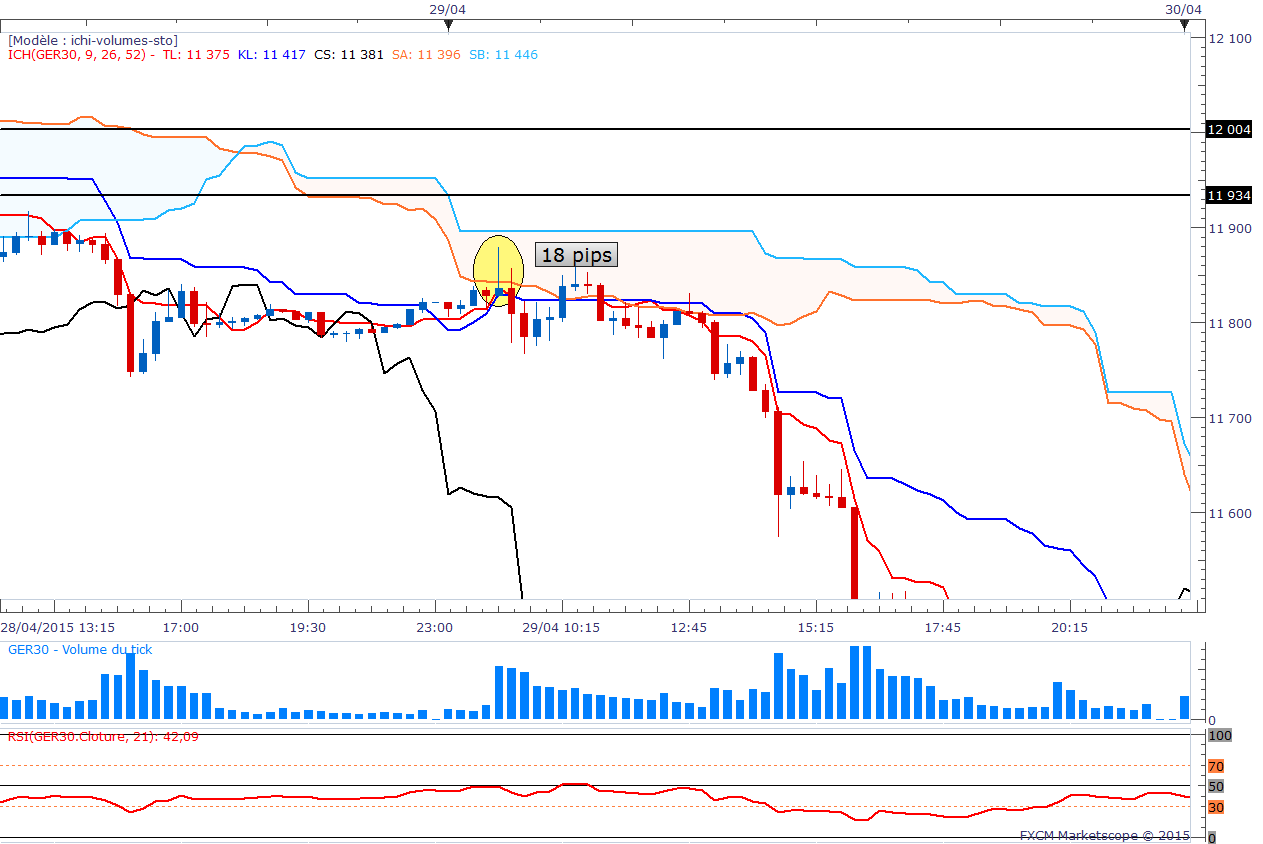This screenshot has height=844, width=1263.
Task: Click the KL: 11 417 value
Action: [x=271, y=54]
